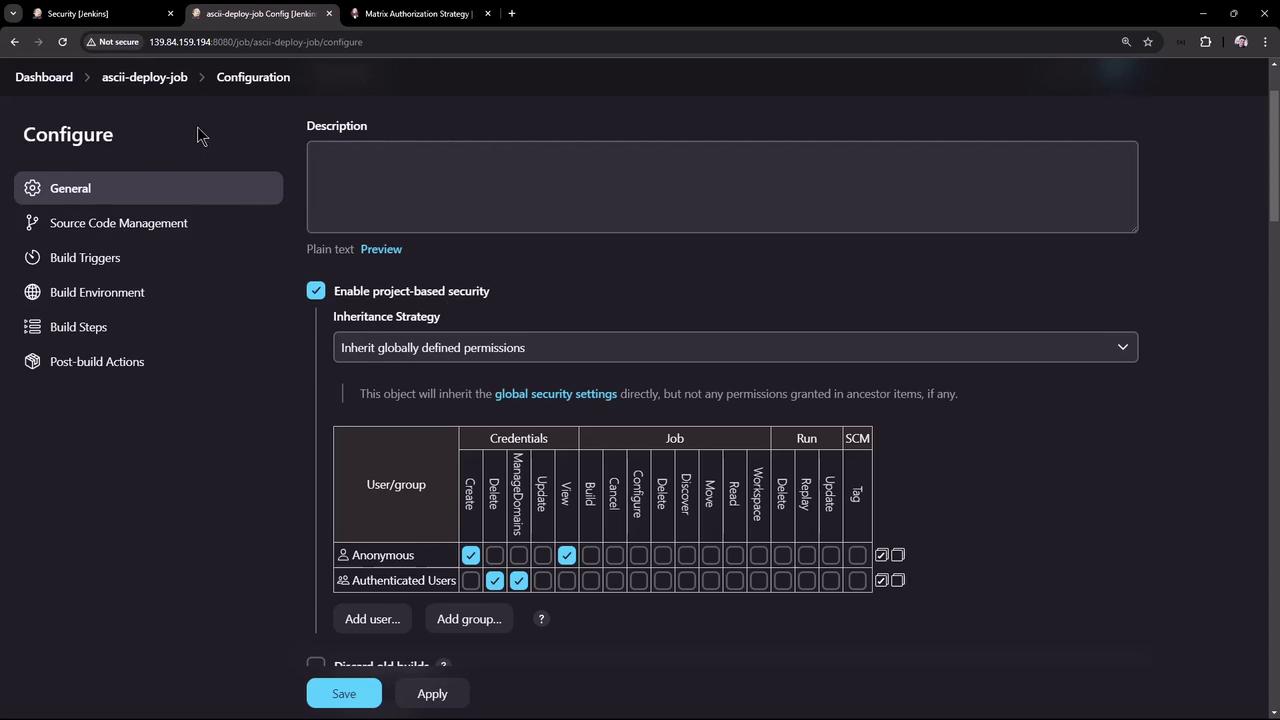Click into the Description text area
The width and height of the screenshot is (1280, 720).
point(722,187)
